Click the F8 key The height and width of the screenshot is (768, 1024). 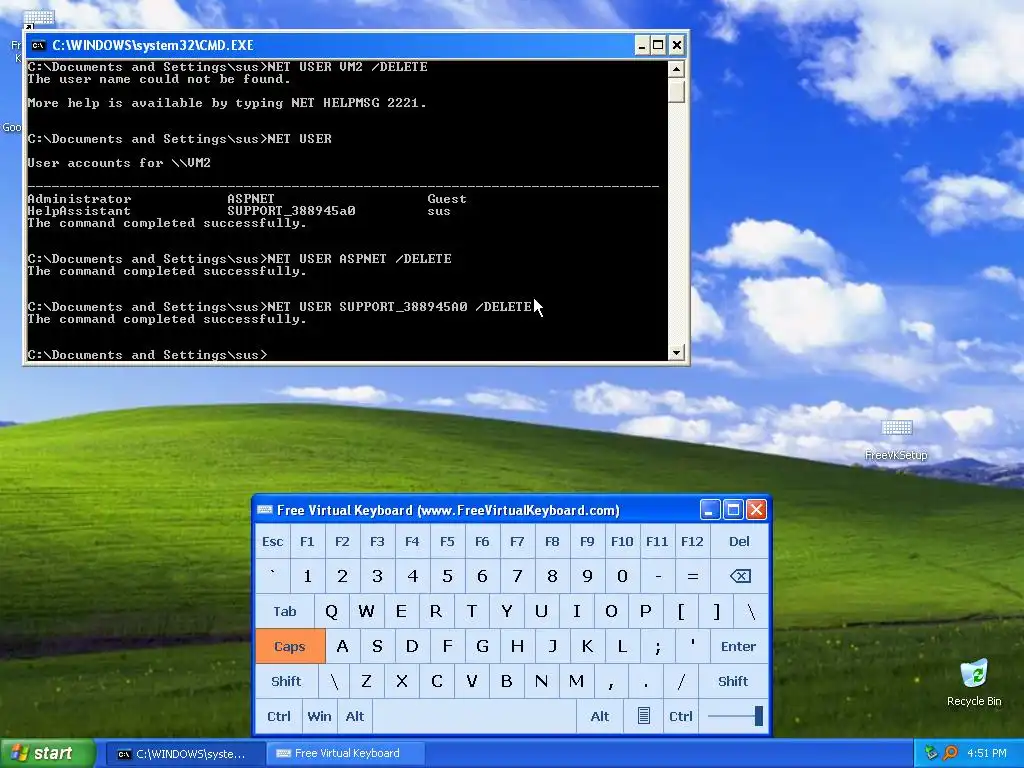[552, 541]
